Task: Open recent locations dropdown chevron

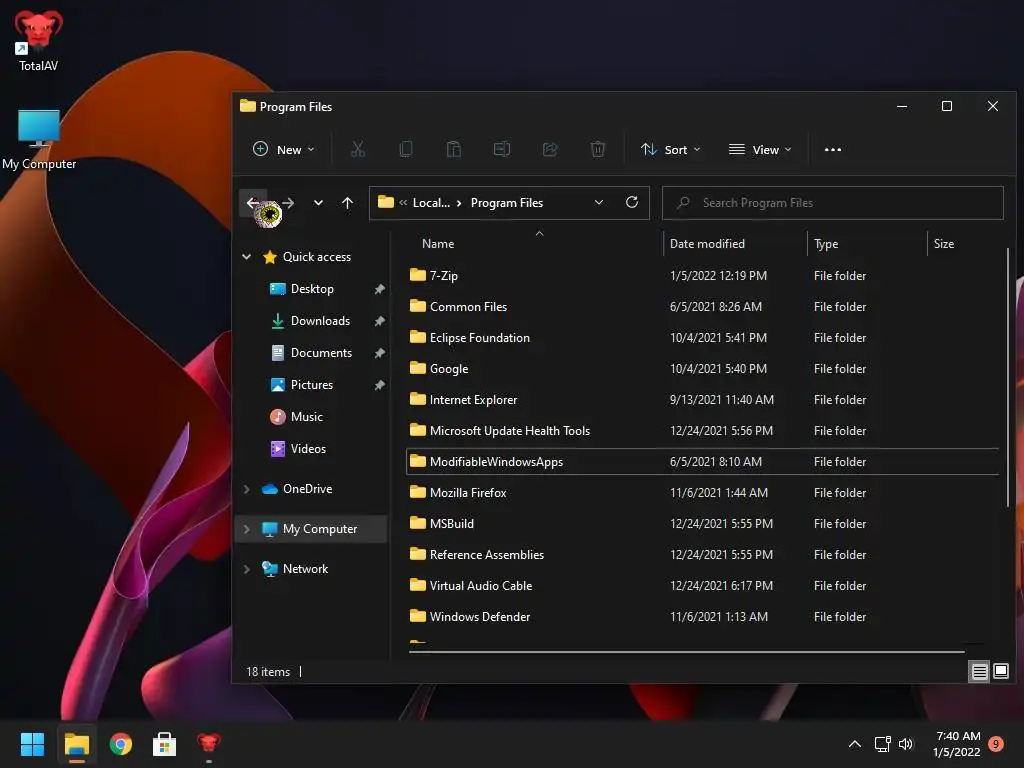Action: click(318, 203)
